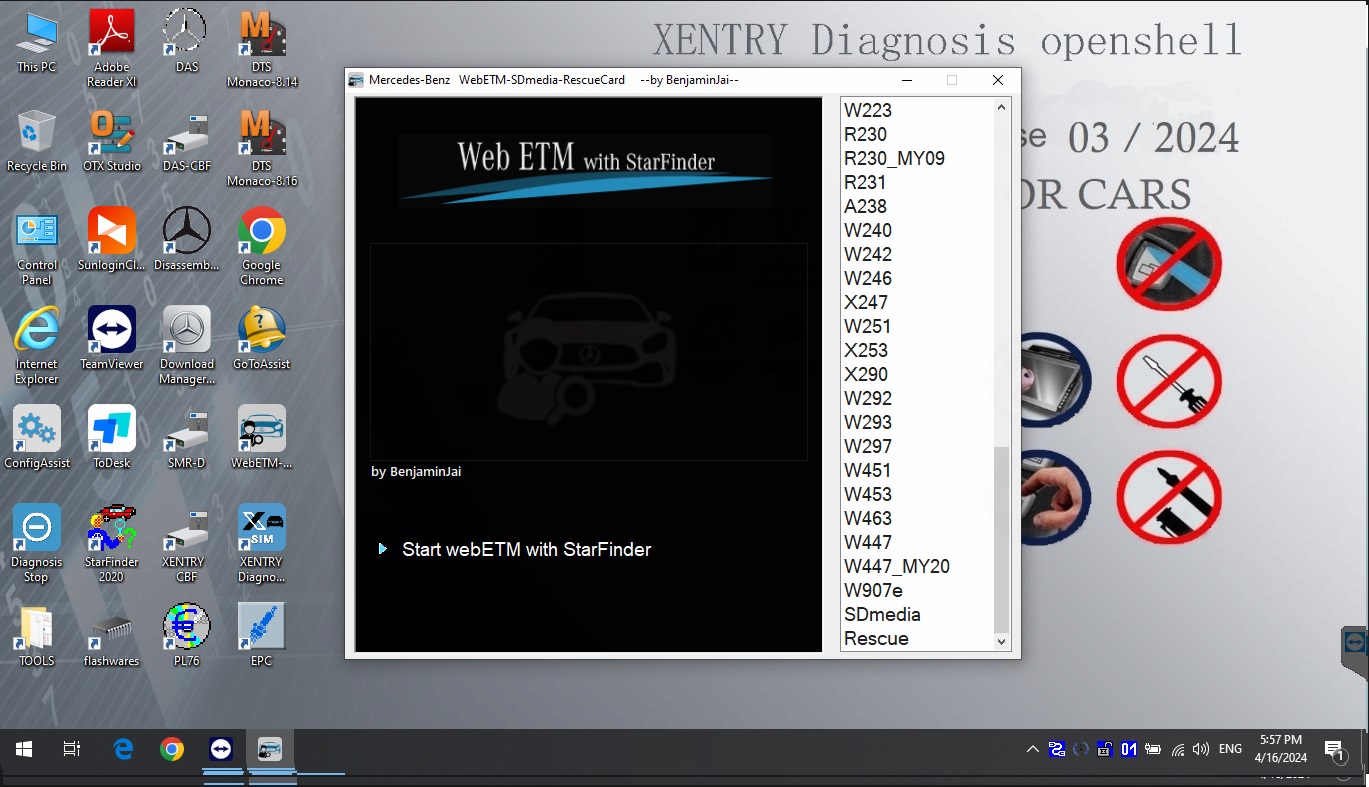Launch TeamViewer desktop shortcut
This screenshot has height=787, width=1369.
click(112, 338)
